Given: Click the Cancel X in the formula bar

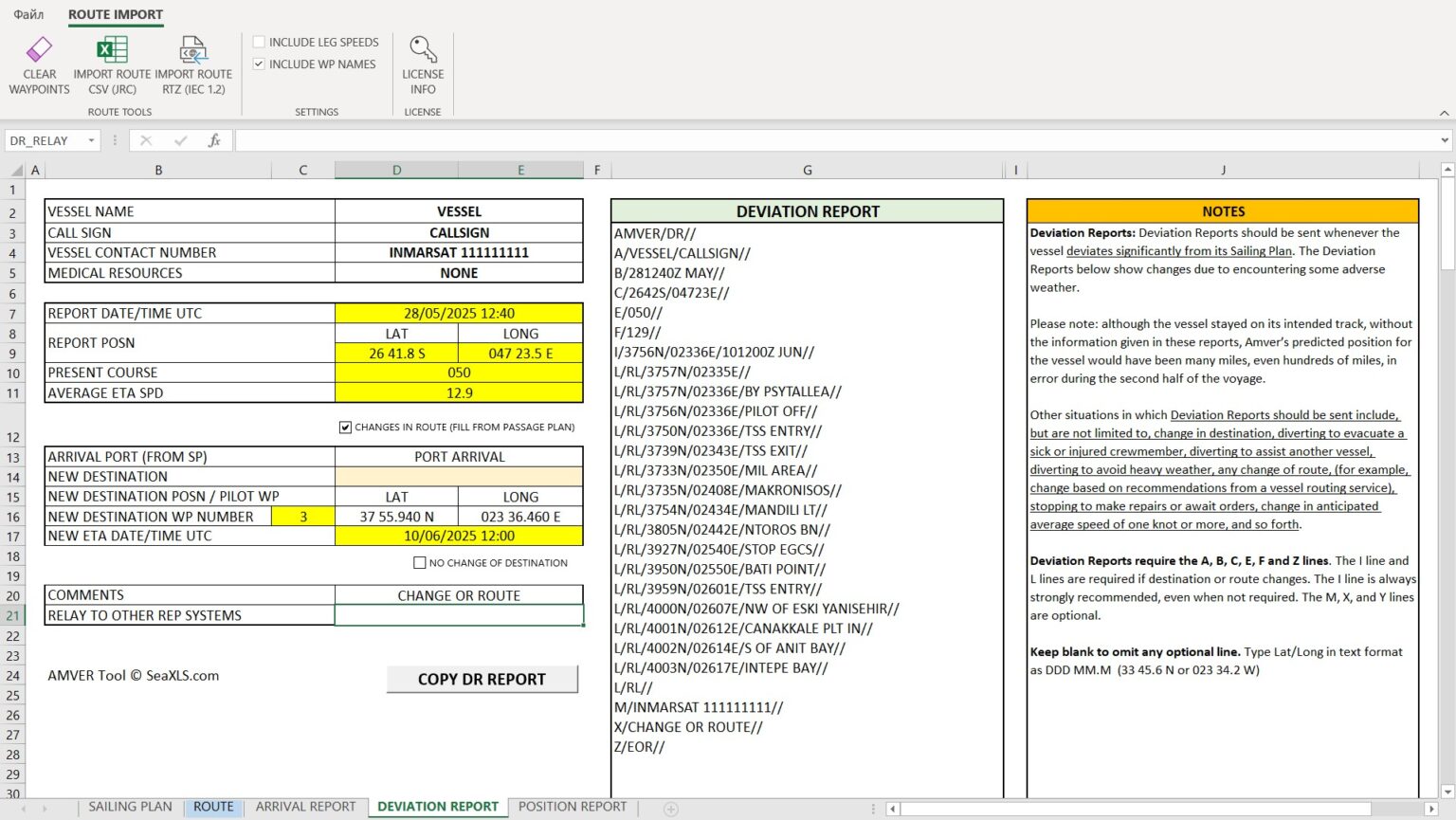Looking at the screenshot, I should point(145,139).
